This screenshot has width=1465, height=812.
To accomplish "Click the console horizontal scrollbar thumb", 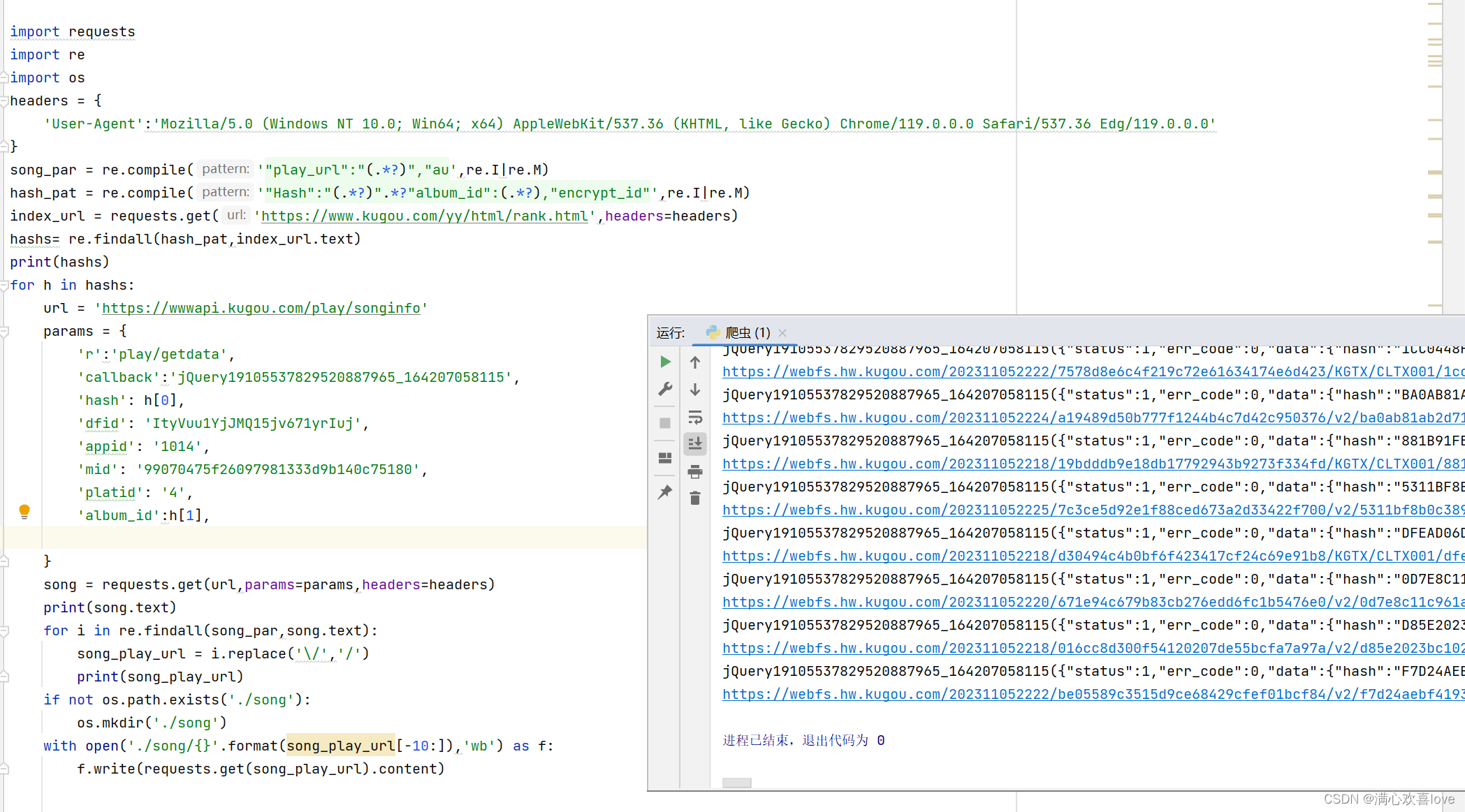I will (x=736, y=783).
